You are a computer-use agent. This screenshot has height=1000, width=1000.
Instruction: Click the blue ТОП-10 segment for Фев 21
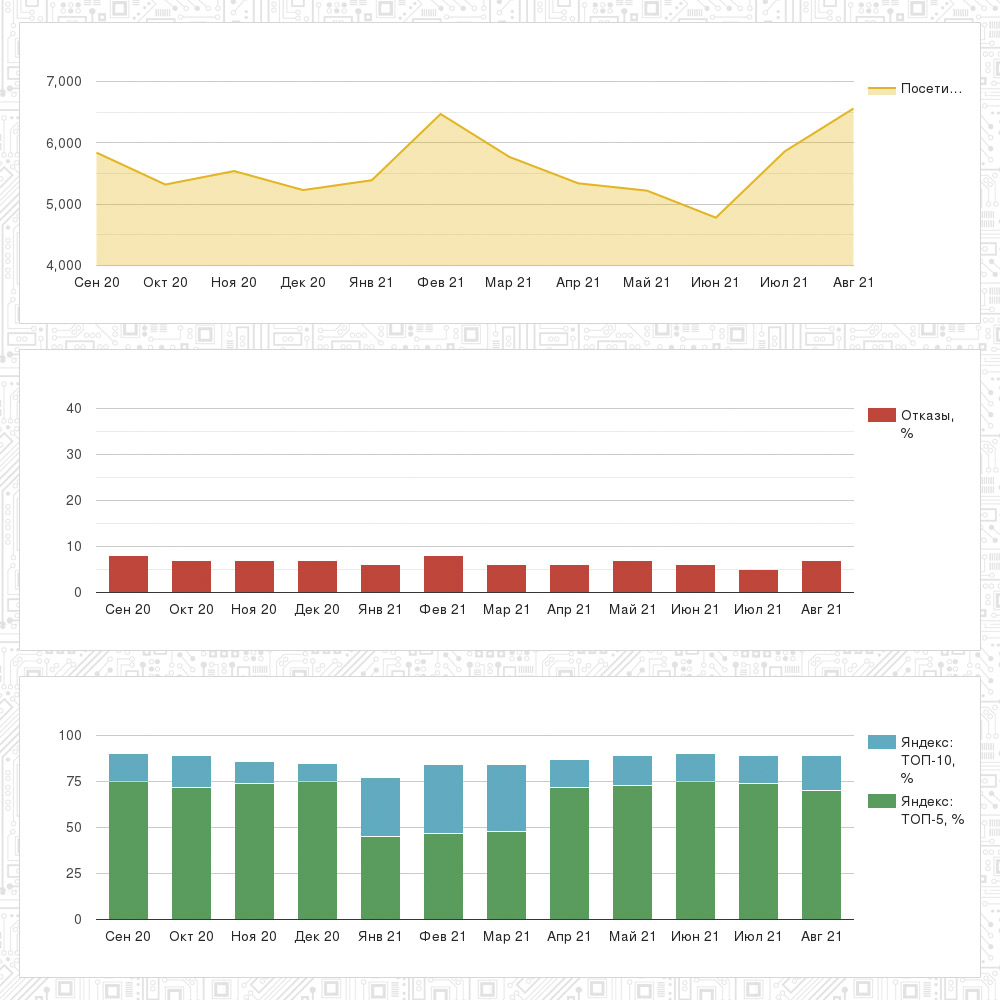(x=443, y=799)
